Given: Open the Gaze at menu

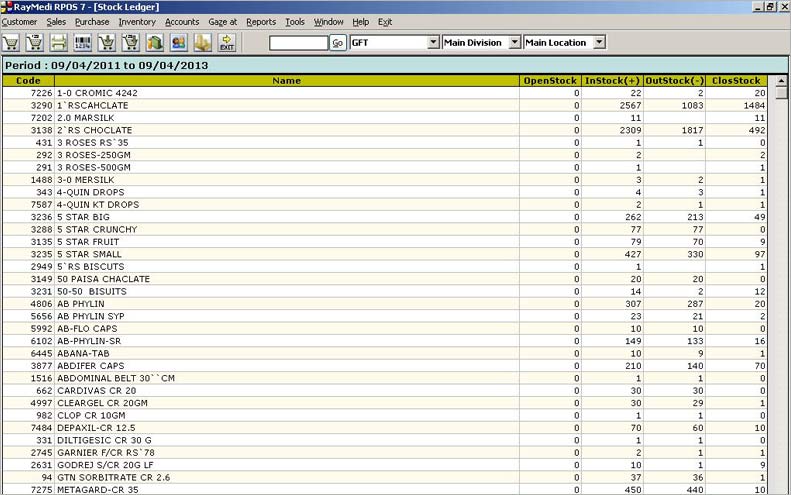Looking at the screenshot, I should [x=222, y=22].
